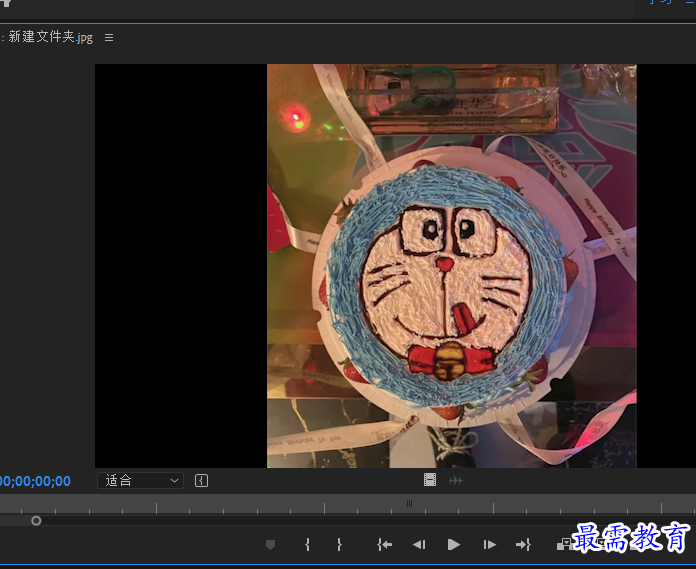Go to Out point button
This screenshot has width=696, height=569.
[x=523, y=544]
